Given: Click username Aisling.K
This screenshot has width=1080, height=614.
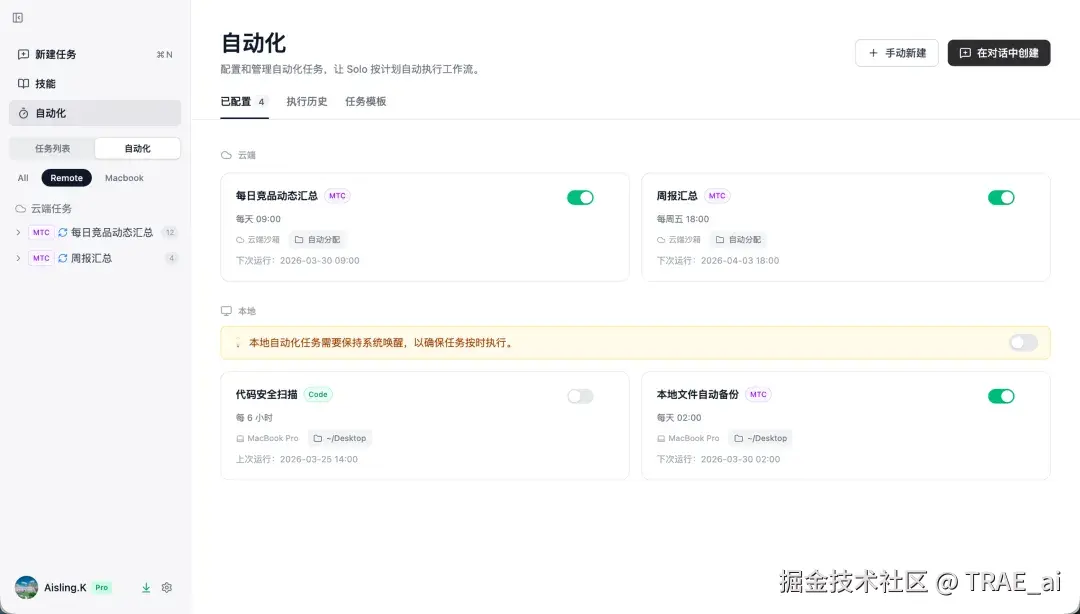Looking at the screenshot, I should point(65,588).
